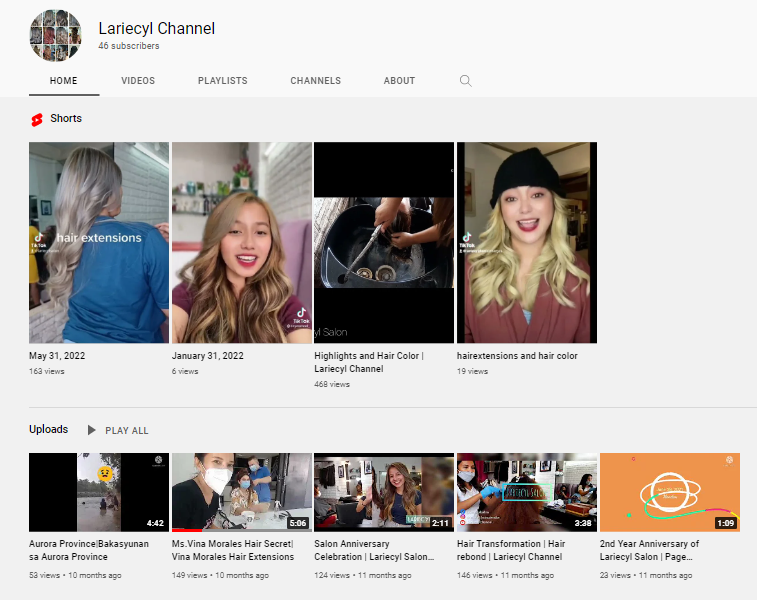This screenshot has width=757, height=600.
Task: Click the 46 subscribers text
Action: pyautogui.click(x=128, y=46)
